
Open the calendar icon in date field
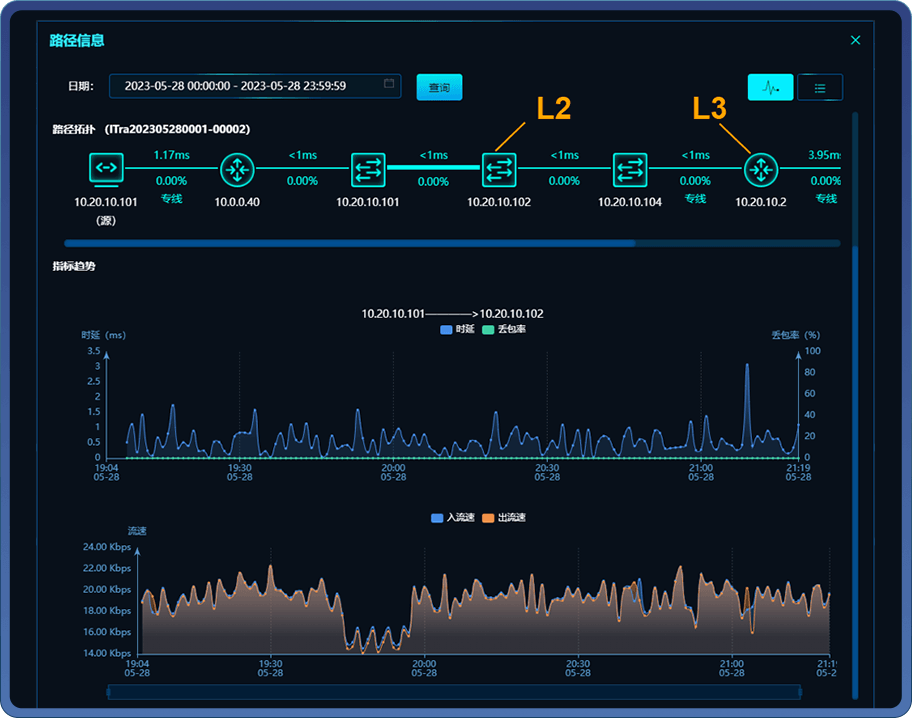(389, 85)
